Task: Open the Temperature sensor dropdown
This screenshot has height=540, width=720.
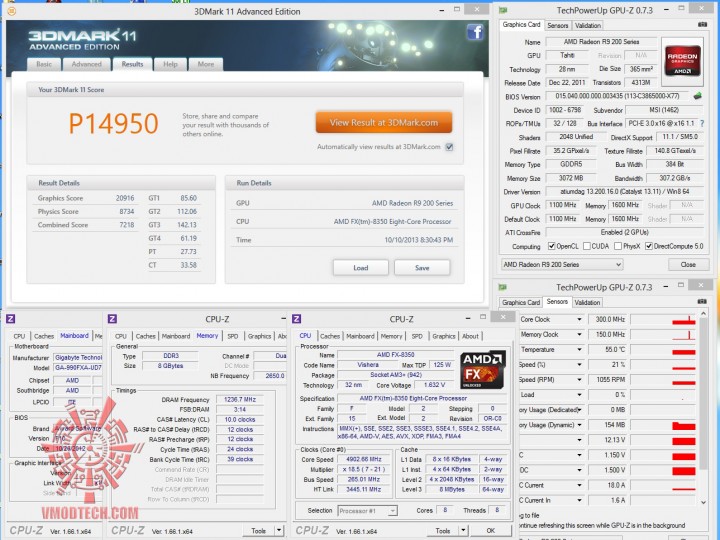Action: 579,349
